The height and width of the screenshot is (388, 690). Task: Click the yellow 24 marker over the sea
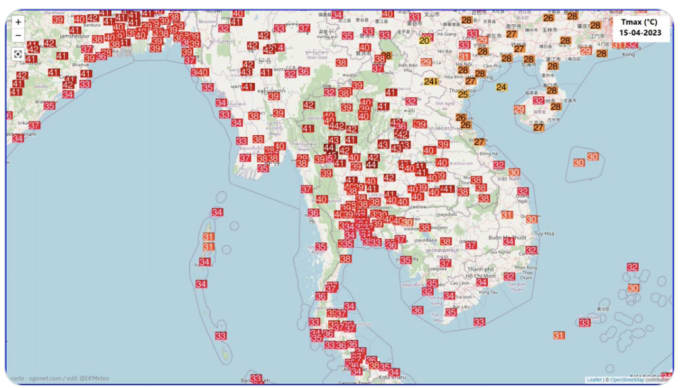pyautogui.click(x=501, y=88)
